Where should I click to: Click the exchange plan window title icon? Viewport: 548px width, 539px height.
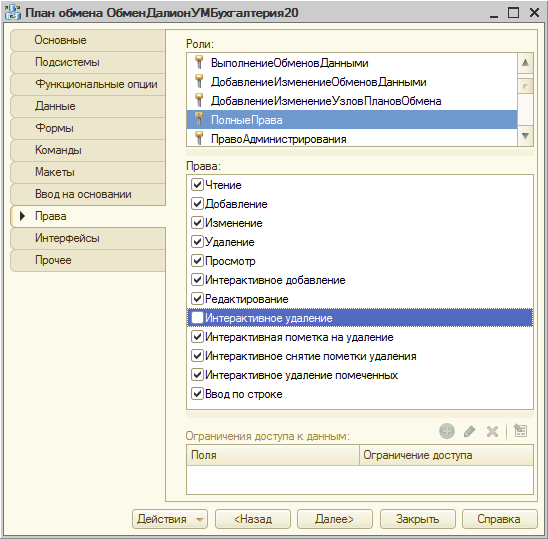coord(13,13)
